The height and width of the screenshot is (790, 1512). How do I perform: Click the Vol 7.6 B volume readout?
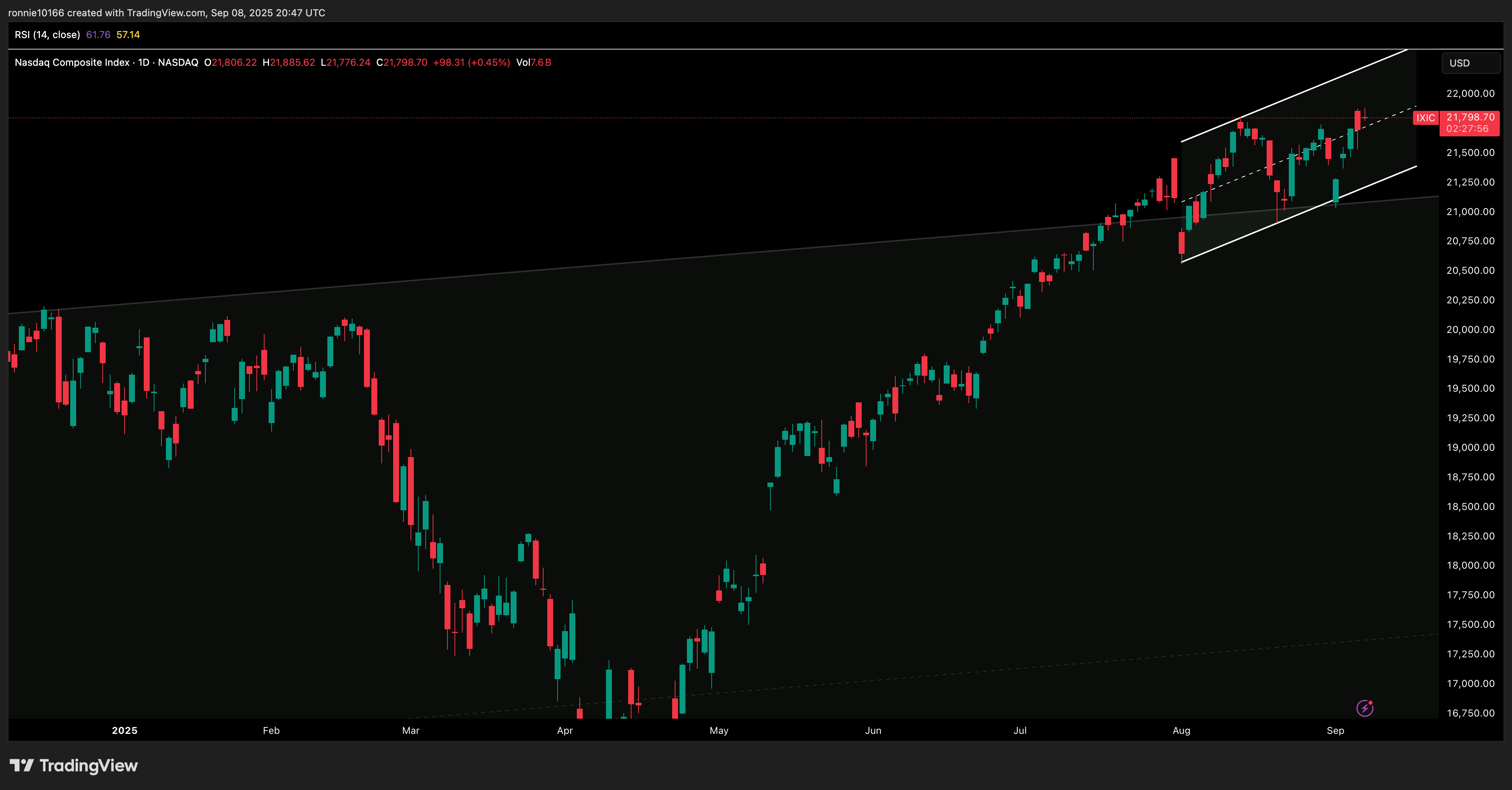point(534,62)
